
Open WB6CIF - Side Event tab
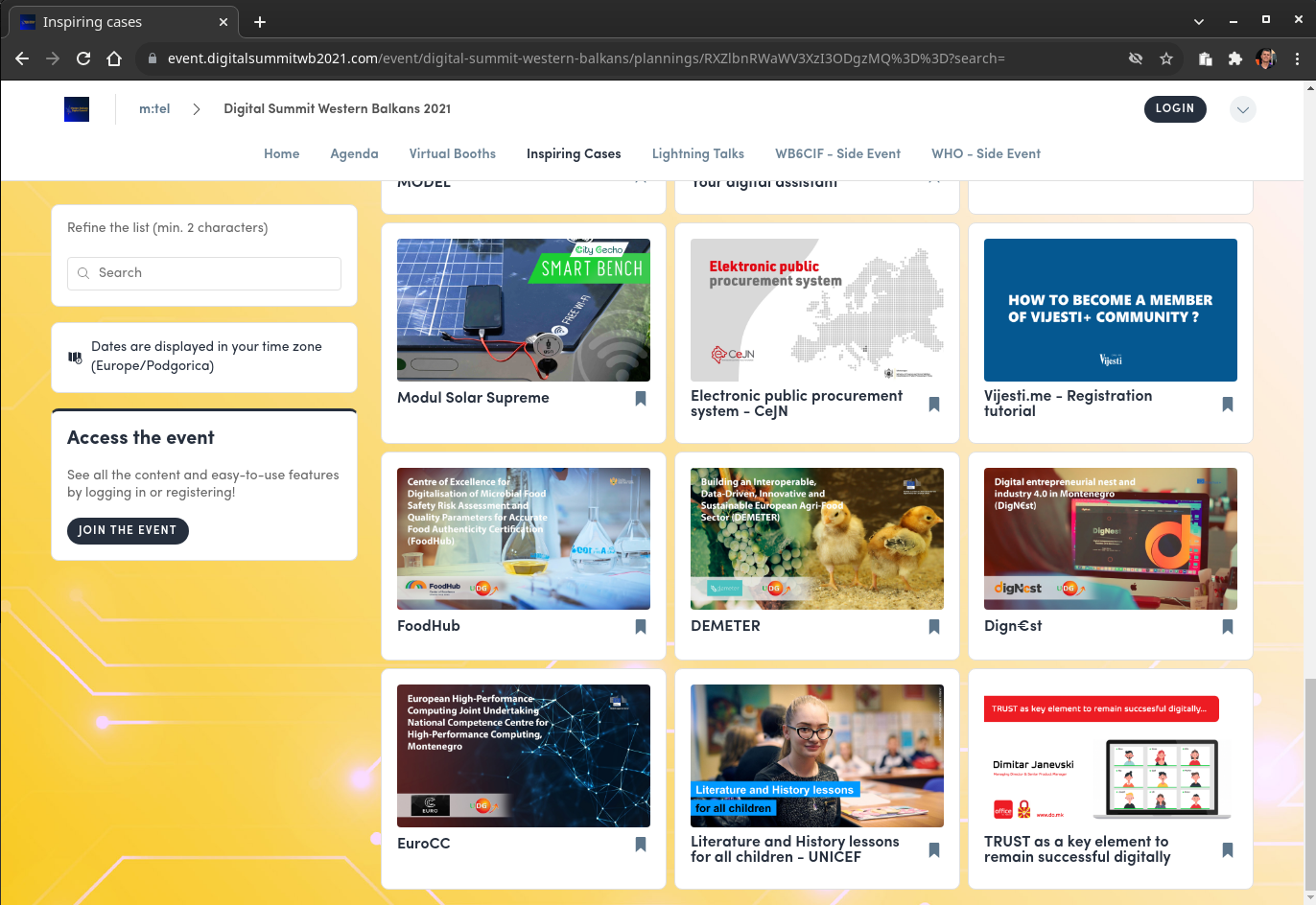click(x=838, y=153)
